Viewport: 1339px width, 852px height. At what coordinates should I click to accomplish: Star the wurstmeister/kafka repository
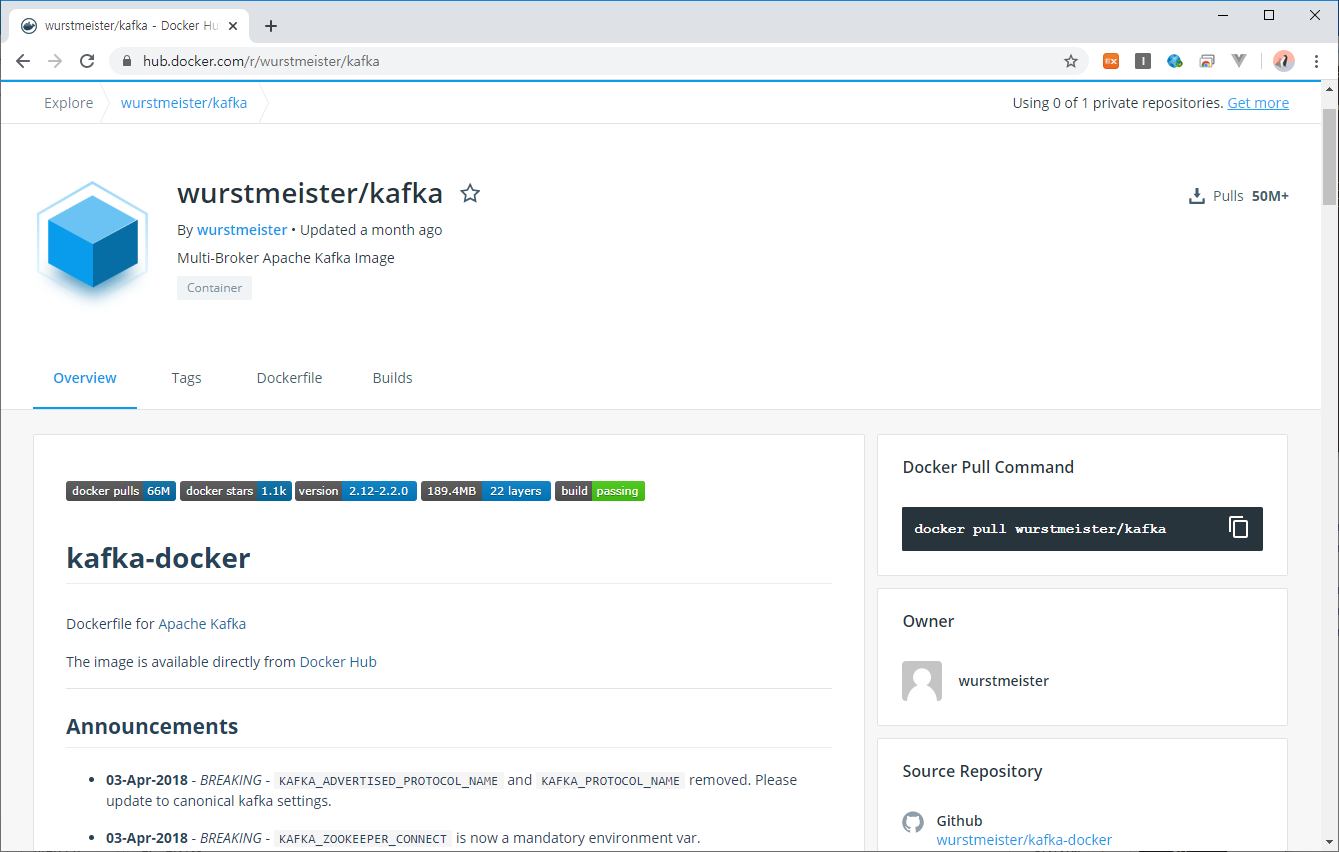pos(470,194)
